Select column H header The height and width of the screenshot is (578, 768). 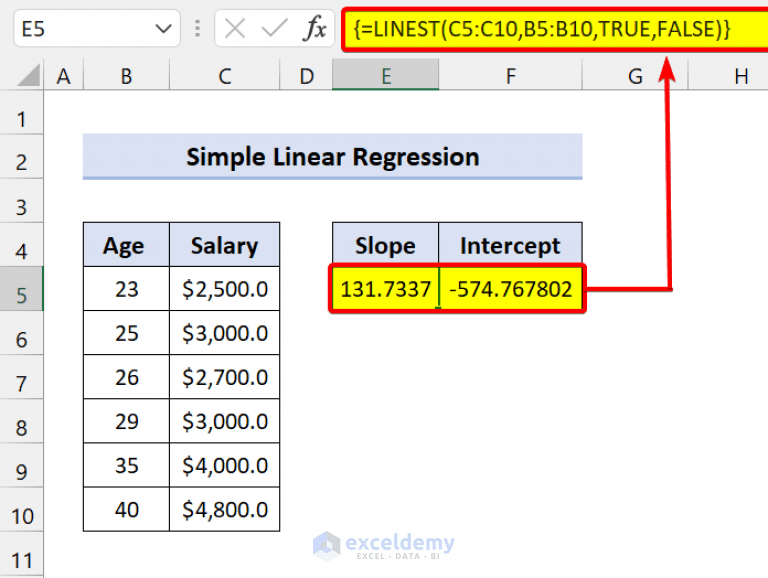(x=729, y=76)
